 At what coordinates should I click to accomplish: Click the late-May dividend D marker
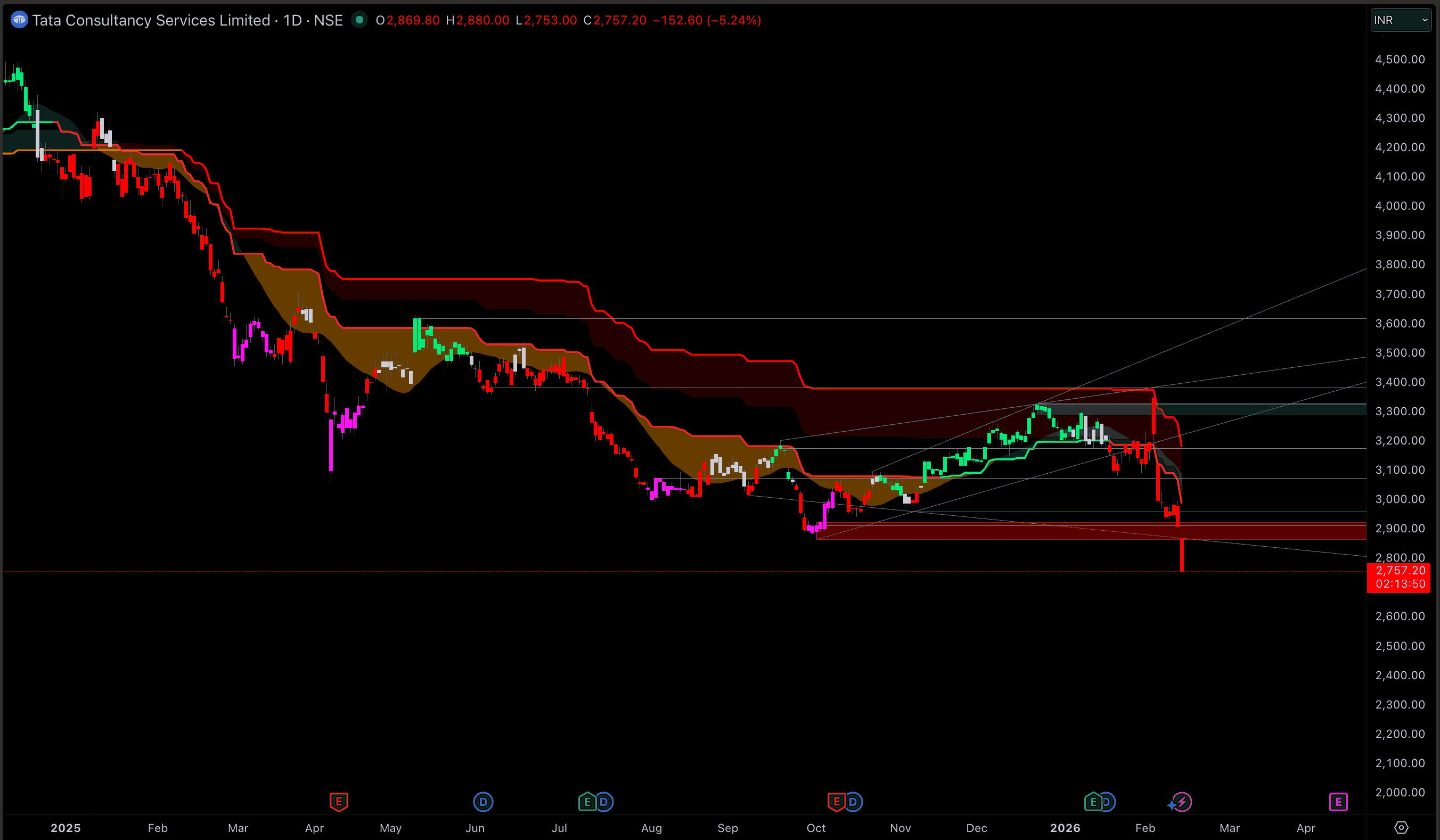tap(483, 802)
